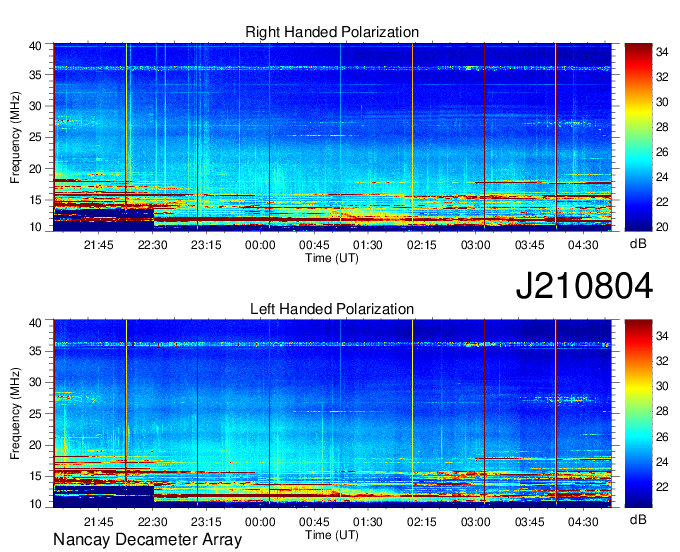The image size is (680, 552).
Task: Click Time (UT) label under Left Handed plot
Action: coord(332,535)
